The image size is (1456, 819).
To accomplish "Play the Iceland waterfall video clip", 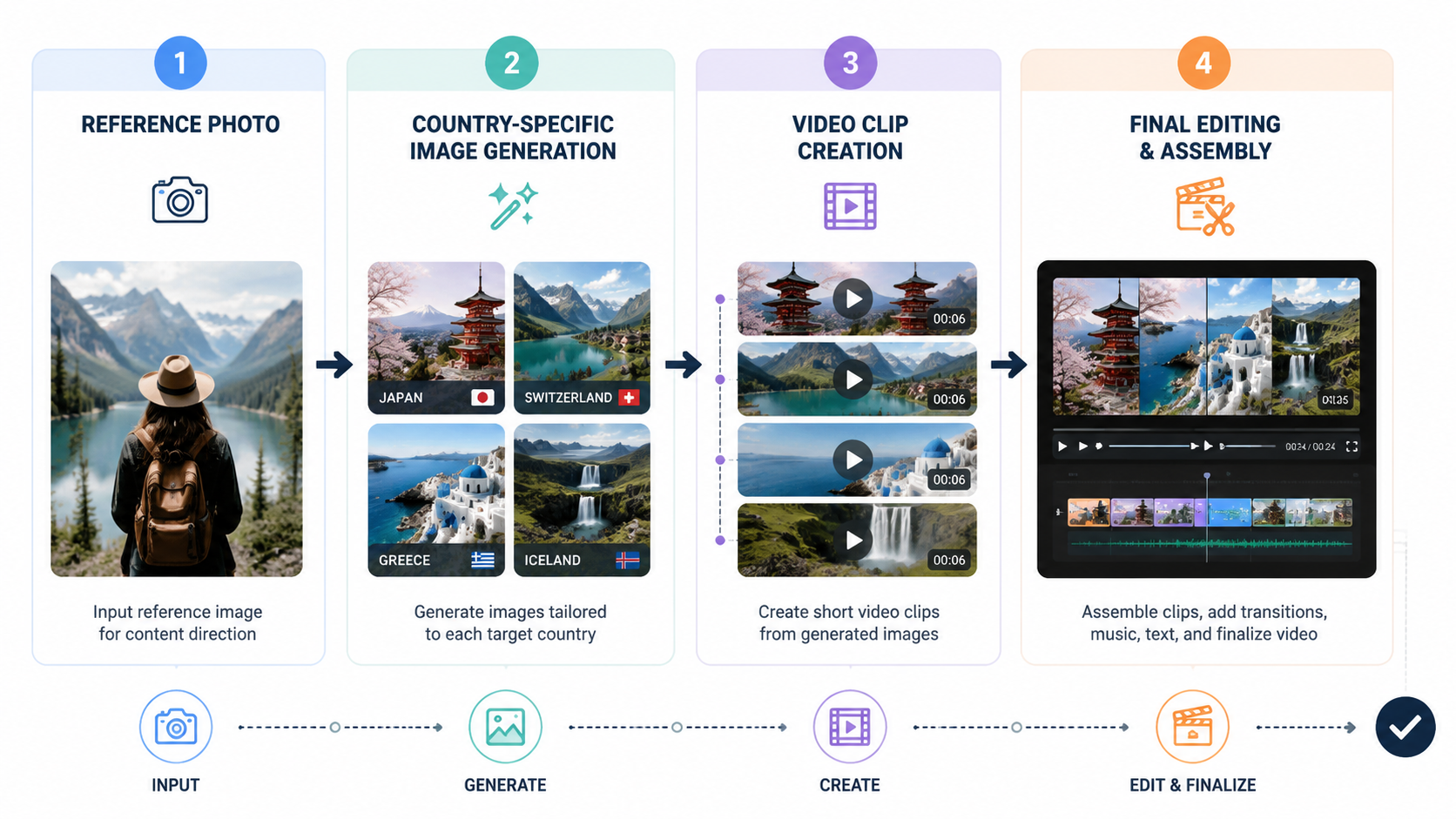I will (853, 540).
